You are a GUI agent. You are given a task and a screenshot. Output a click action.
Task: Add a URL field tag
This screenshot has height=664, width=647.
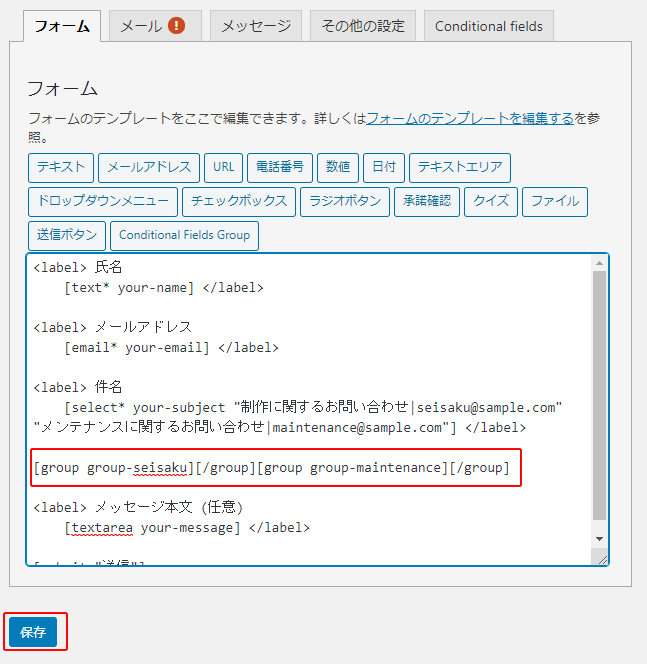click(x=223, y=168)
